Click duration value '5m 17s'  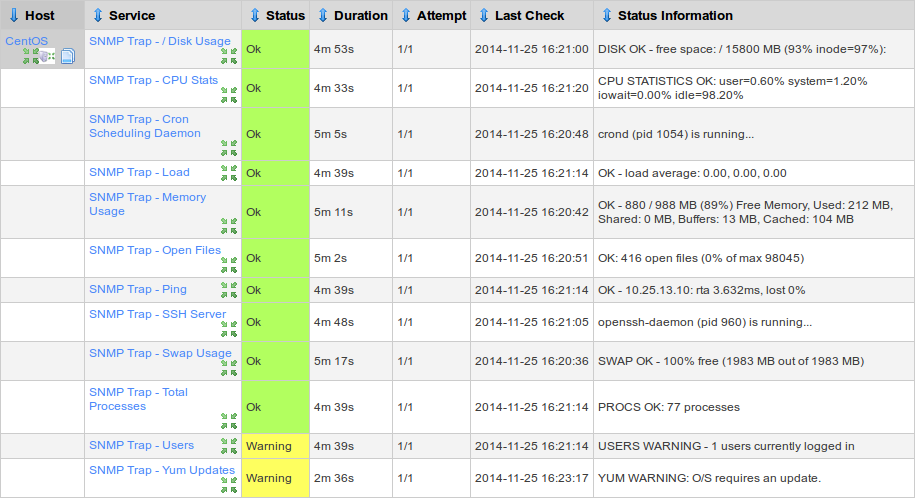point(334,361)
